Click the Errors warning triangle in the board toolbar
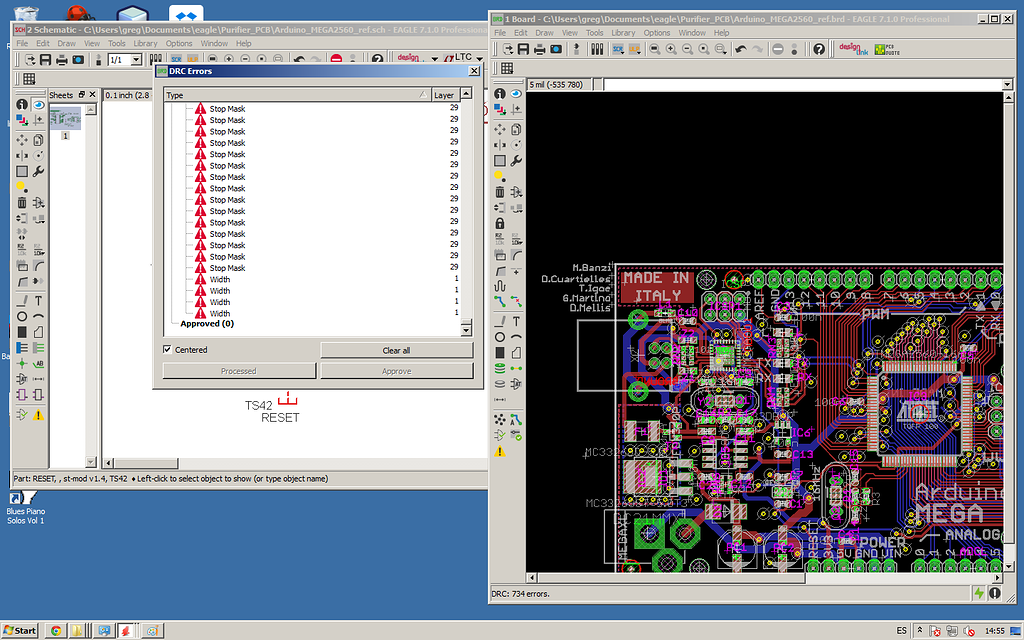The width and height of the screenshot is (1024, 640). 499,452
